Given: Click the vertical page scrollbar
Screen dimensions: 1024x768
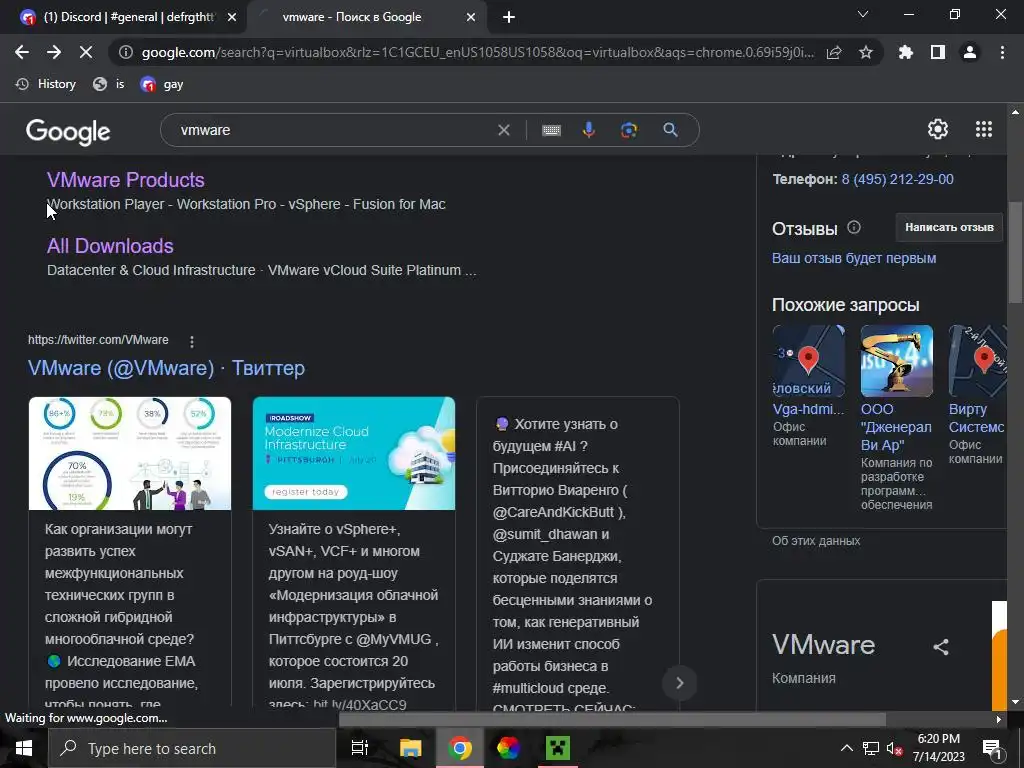Looking at the screenshot, I should click(x=1015, y=251).
